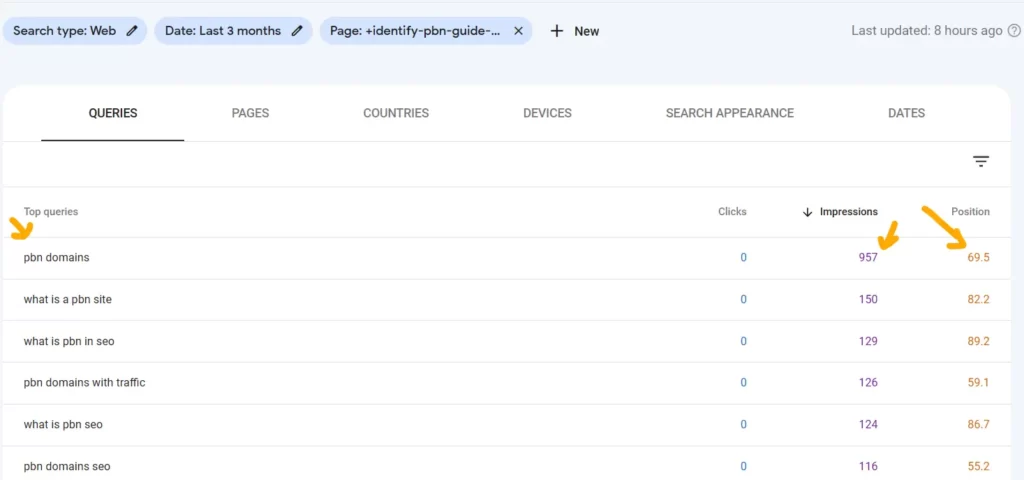The image size is (1024, 480).
Task: Remove the Page filter with X icon
Action: point(519,31)
